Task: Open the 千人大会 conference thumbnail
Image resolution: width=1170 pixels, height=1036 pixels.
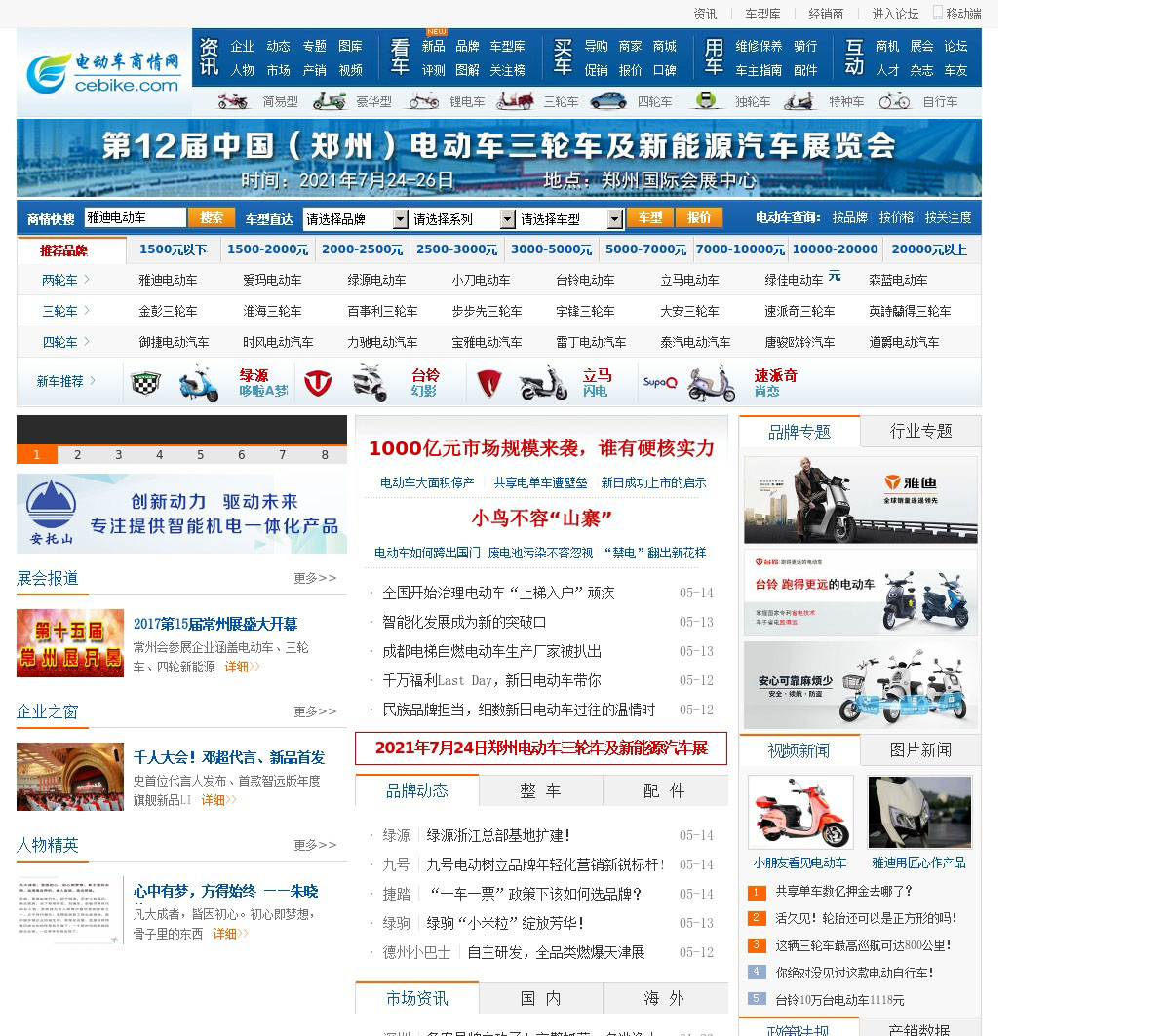Action: click(70, 777)
